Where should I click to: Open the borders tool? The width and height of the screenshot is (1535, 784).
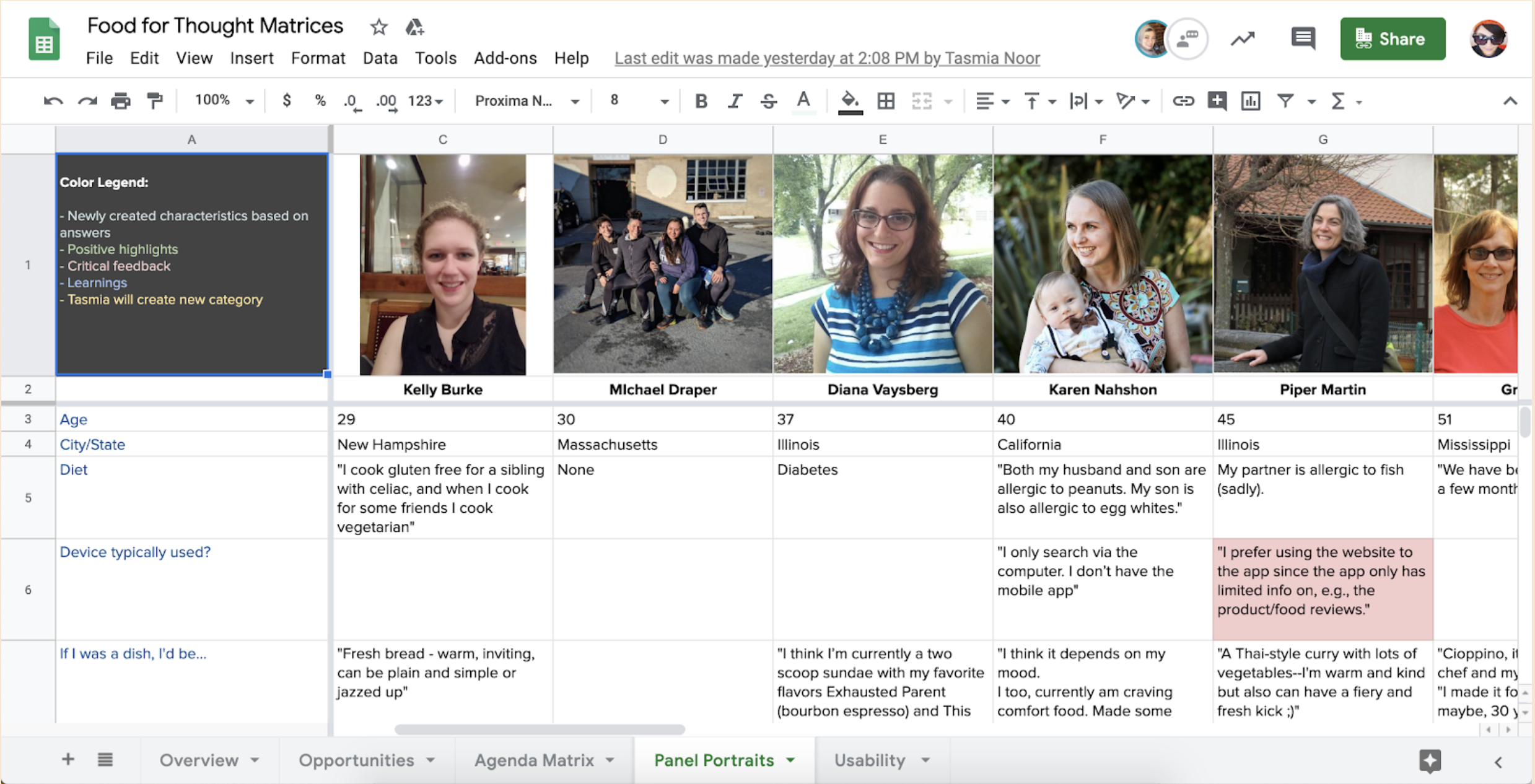point(886,101)
